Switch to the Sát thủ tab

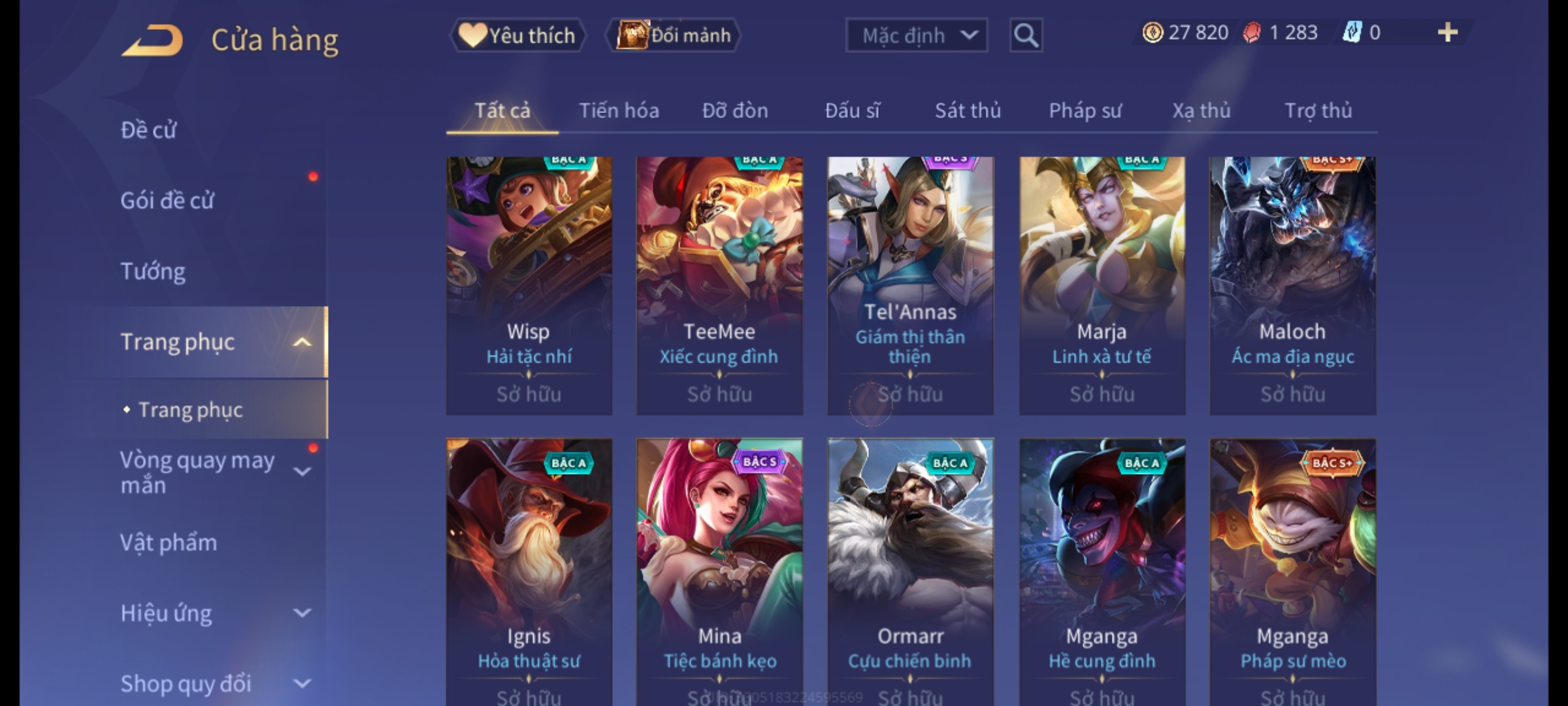click(x=968, y=110)
